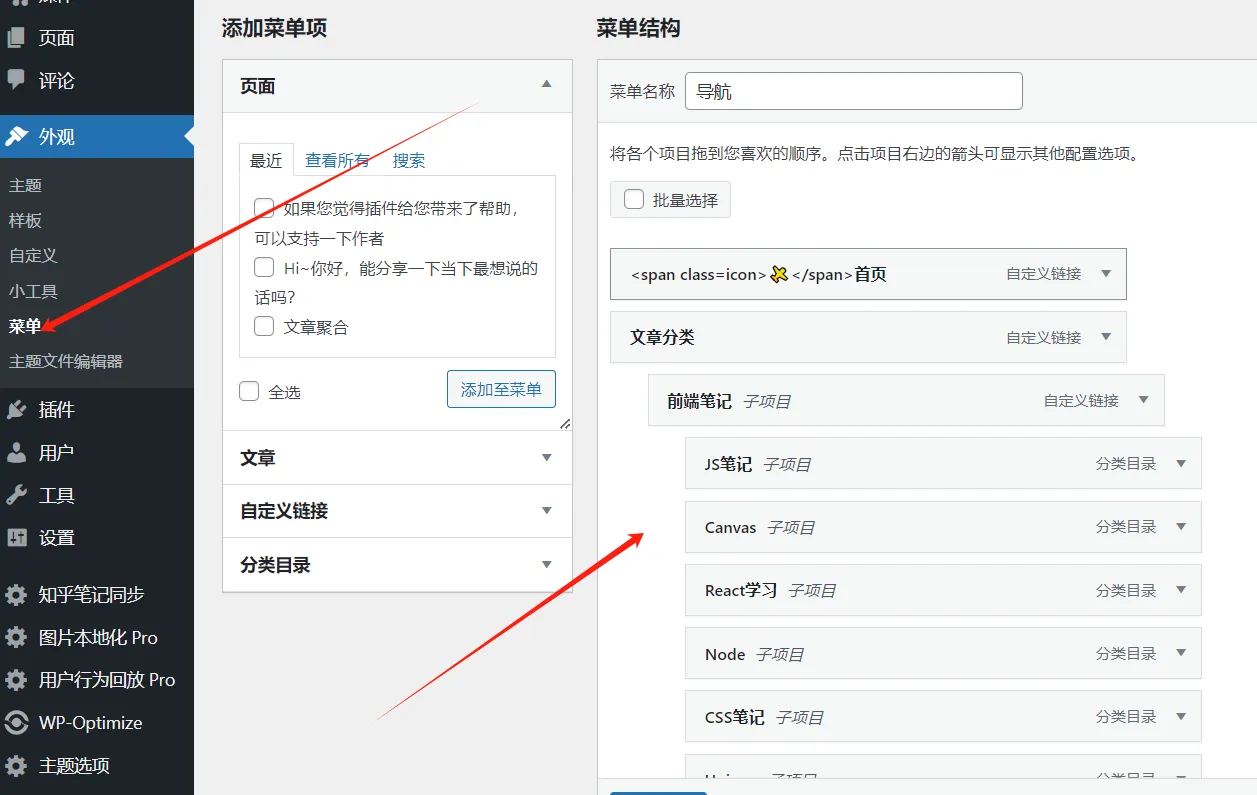Screen dimensions: 1257x795
Task: Click the gear icon beside 用户行为回放 Pro
Action: point(16,680)
